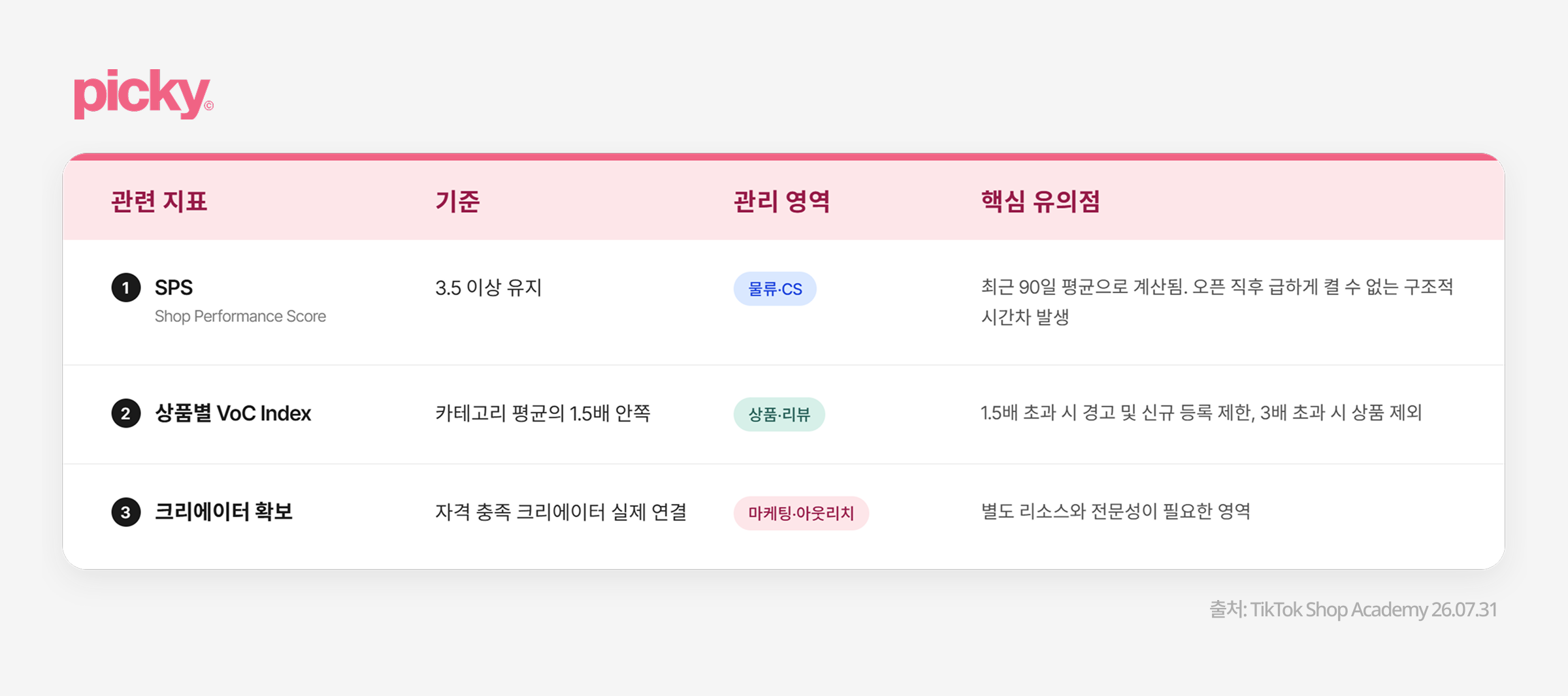Select the 핵심 유의점 column header

(x=1040, y=201)
